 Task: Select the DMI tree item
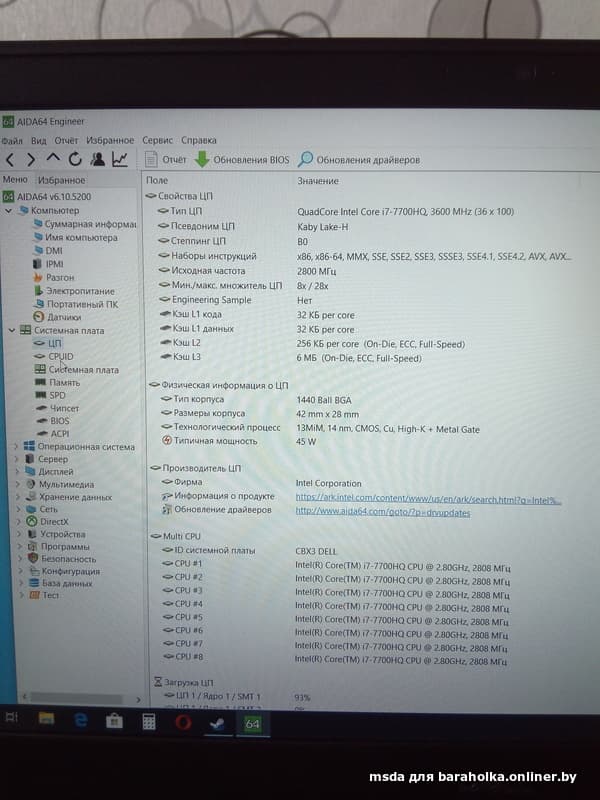47,251
